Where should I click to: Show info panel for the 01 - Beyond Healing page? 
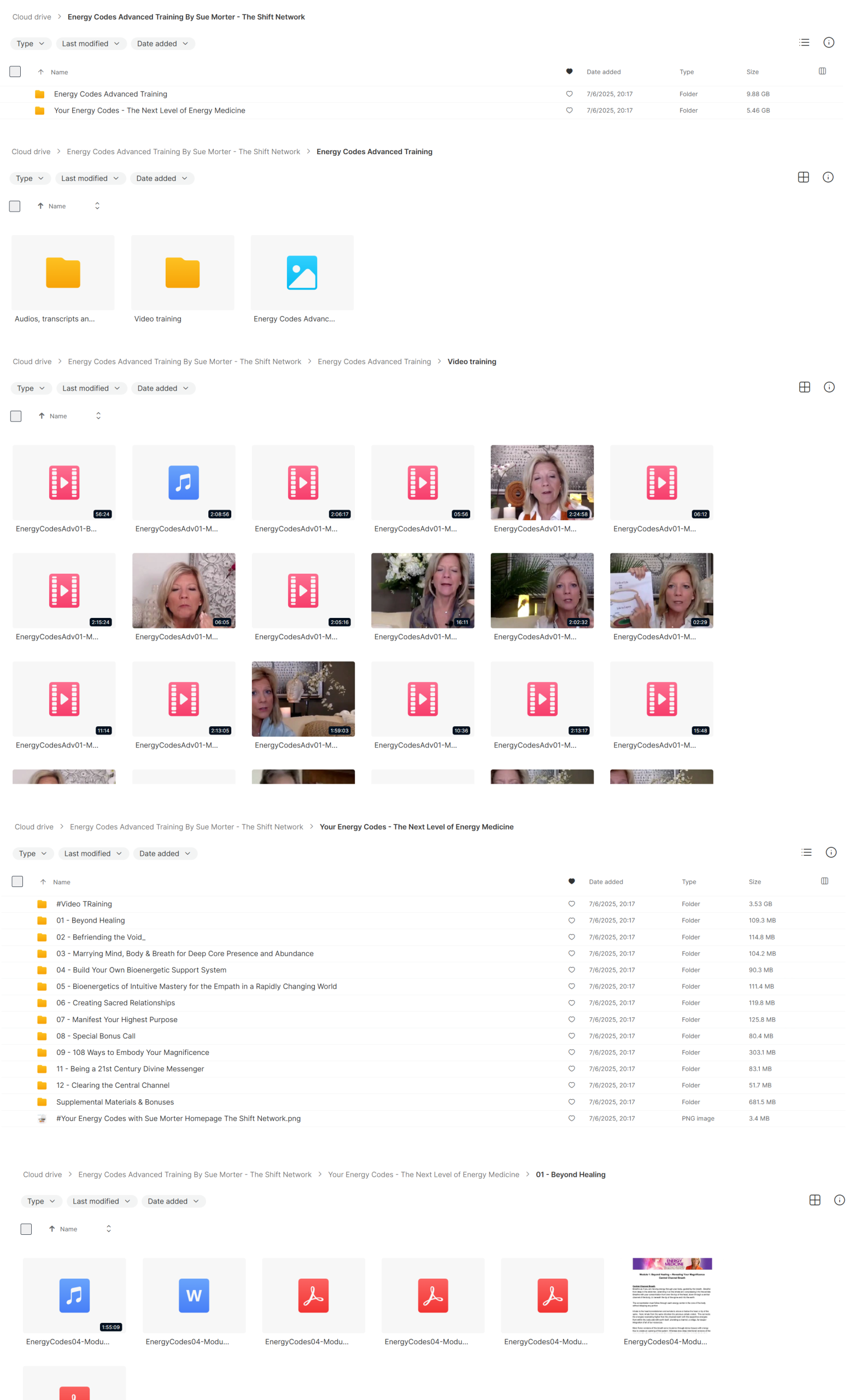[x=839, y=1200]
